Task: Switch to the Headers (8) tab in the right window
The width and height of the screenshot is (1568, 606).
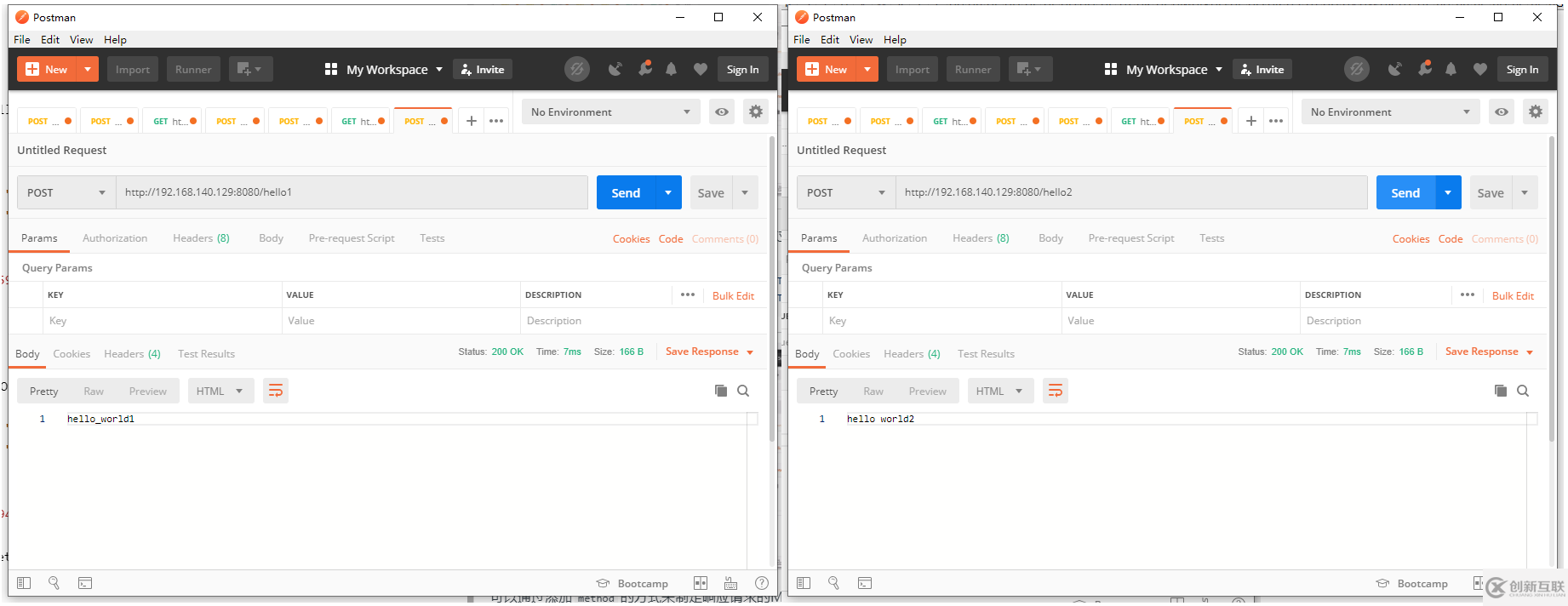Action: click(981, 238)
